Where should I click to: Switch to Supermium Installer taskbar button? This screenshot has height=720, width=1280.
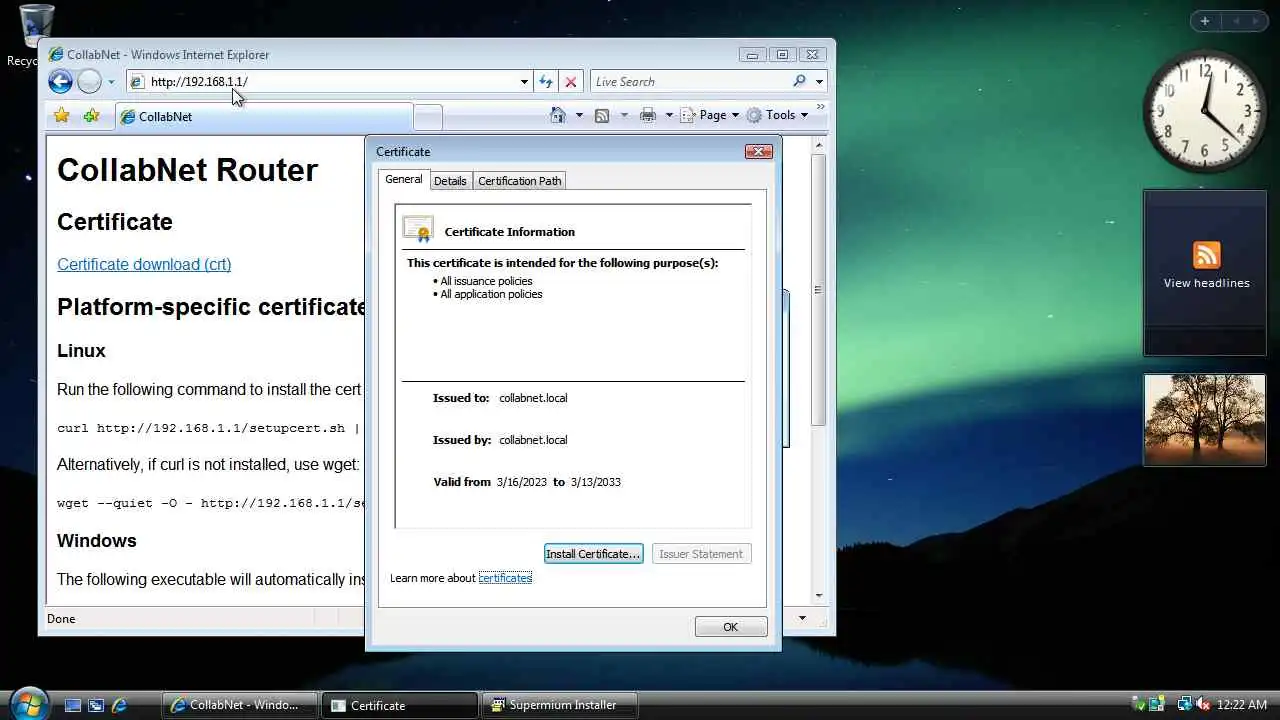tap(562, 705)
